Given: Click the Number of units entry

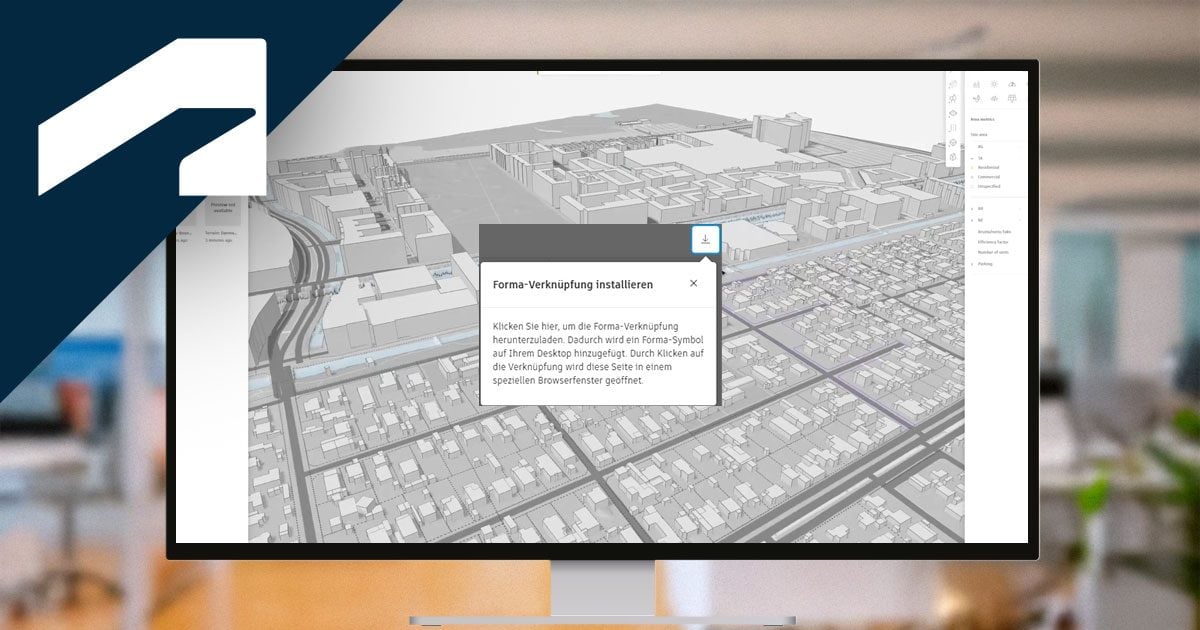Looking at the screenshot, I should [x=992, y=252].
